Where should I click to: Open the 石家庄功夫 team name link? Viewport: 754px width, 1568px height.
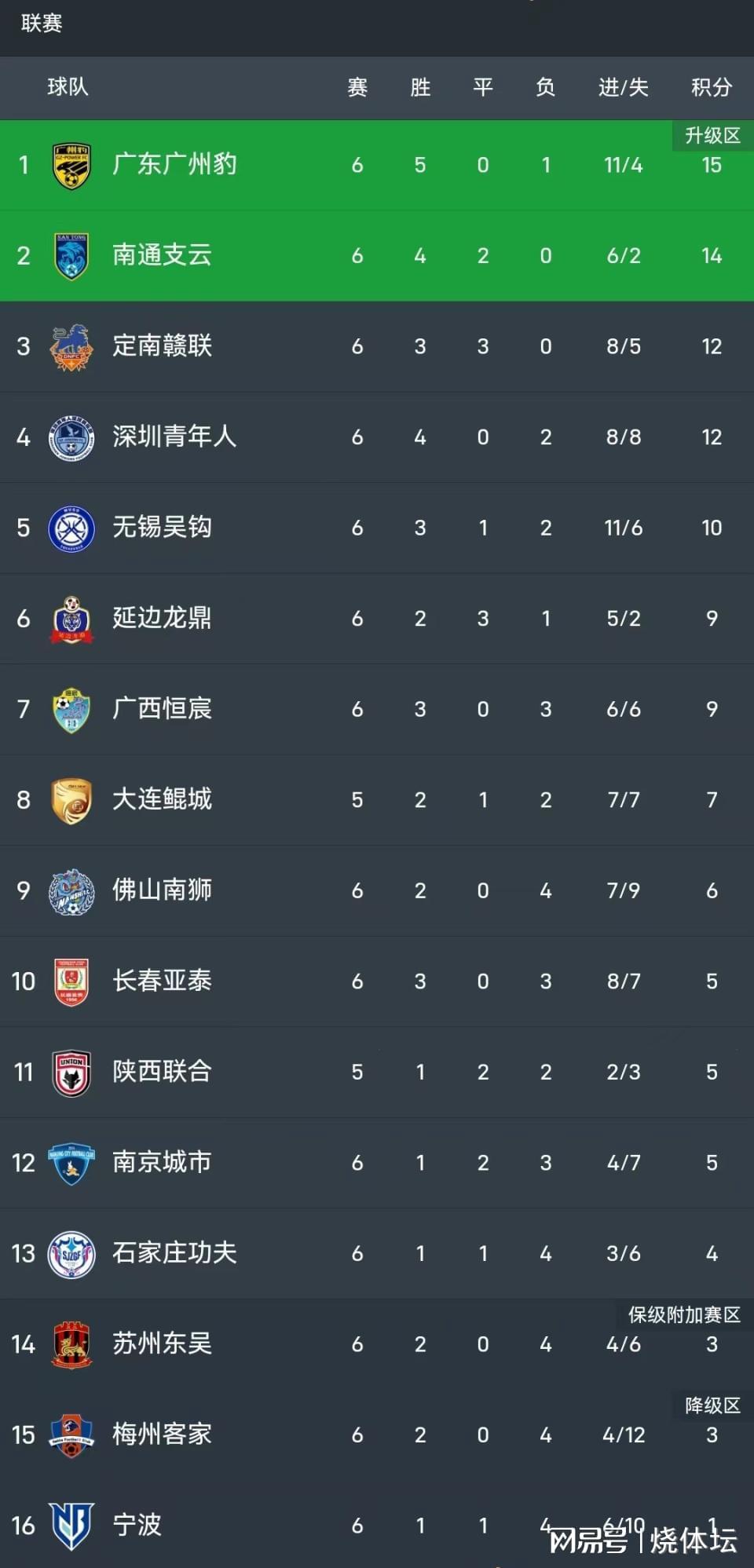[x=174, y=1253]
